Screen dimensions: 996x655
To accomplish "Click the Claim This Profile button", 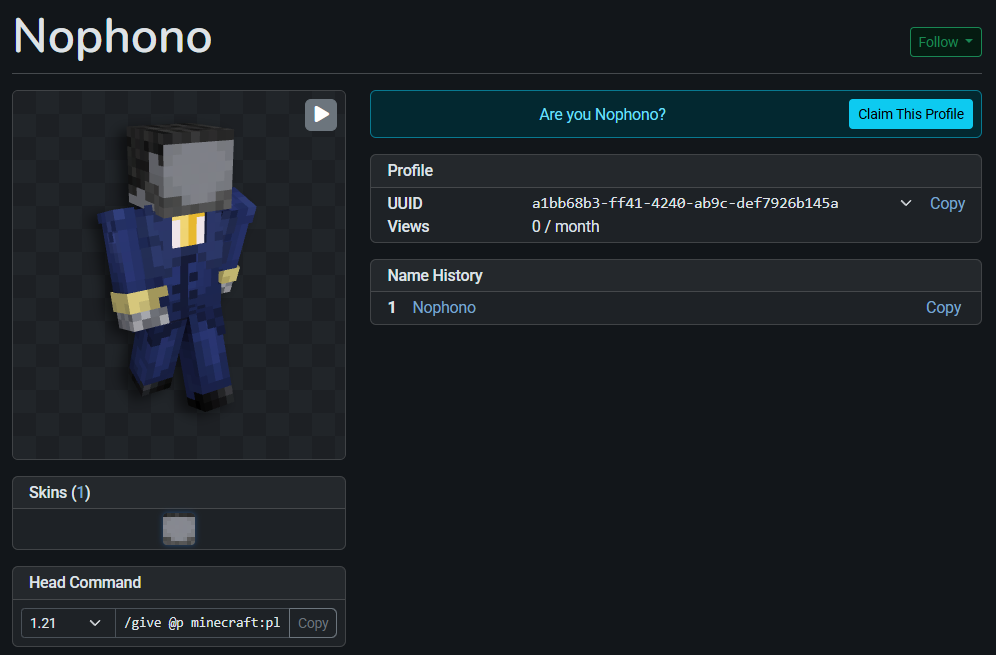I will pyautogui.click(x=910, y=114).
